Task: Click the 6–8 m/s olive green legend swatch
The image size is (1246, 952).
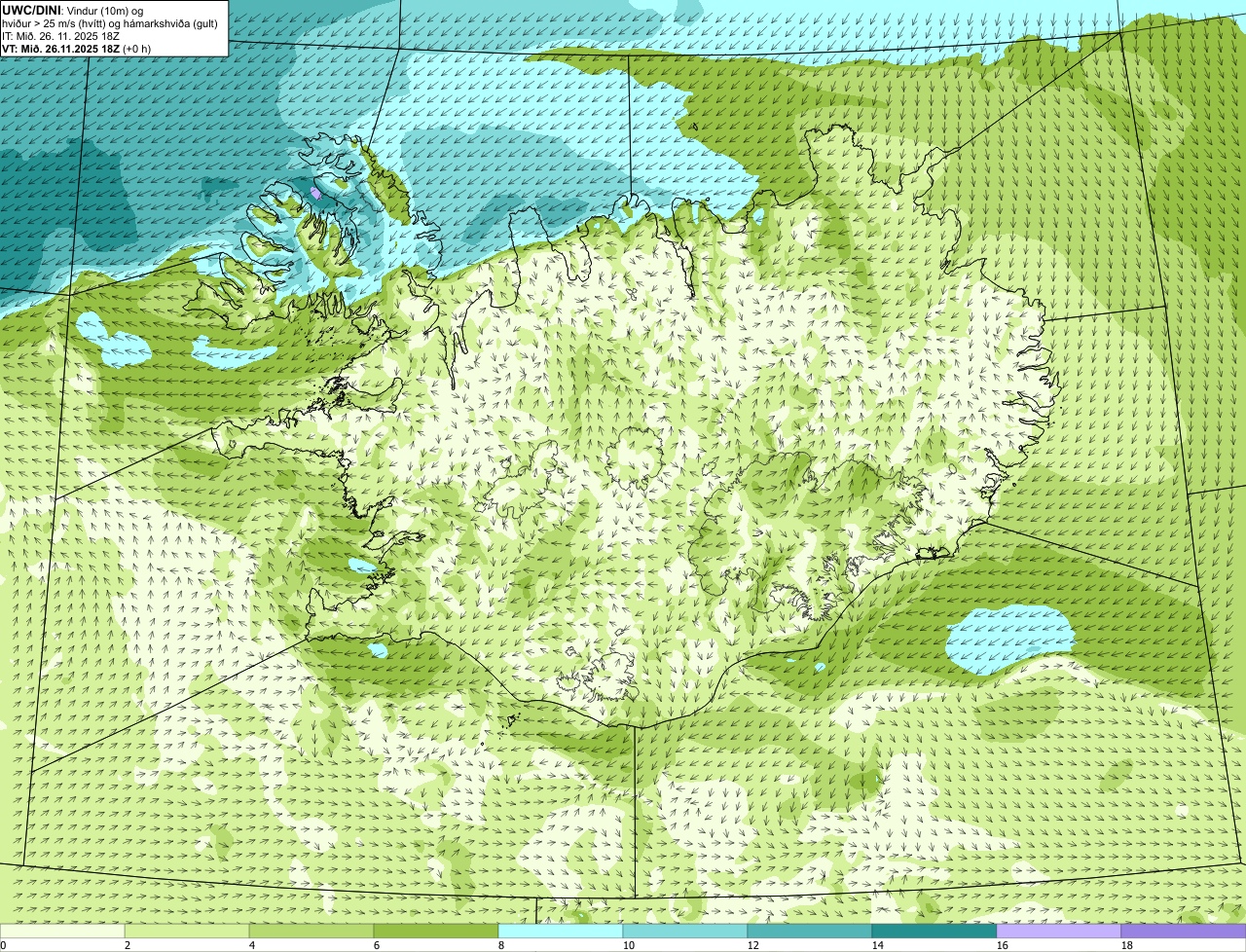Action: pos(436,931)
